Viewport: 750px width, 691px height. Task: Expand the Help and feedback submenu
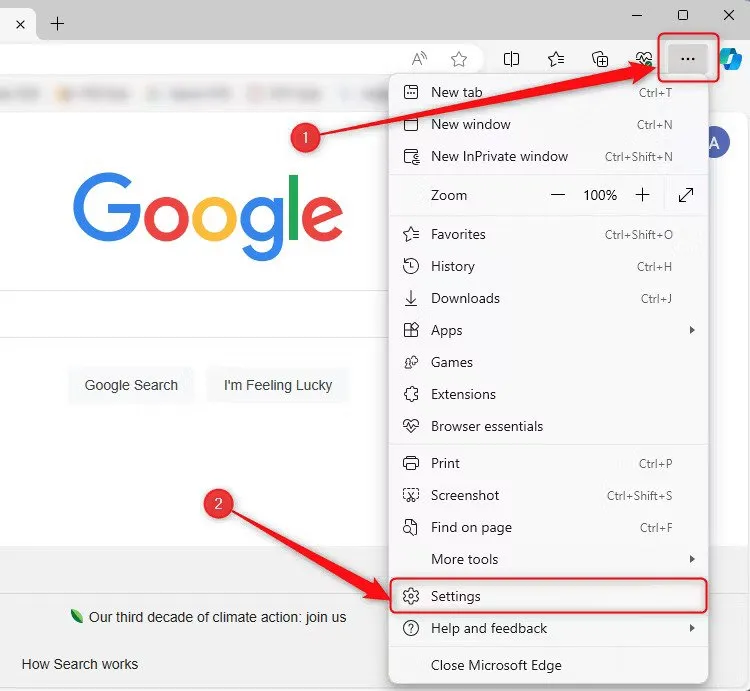(x=548, y=628)
